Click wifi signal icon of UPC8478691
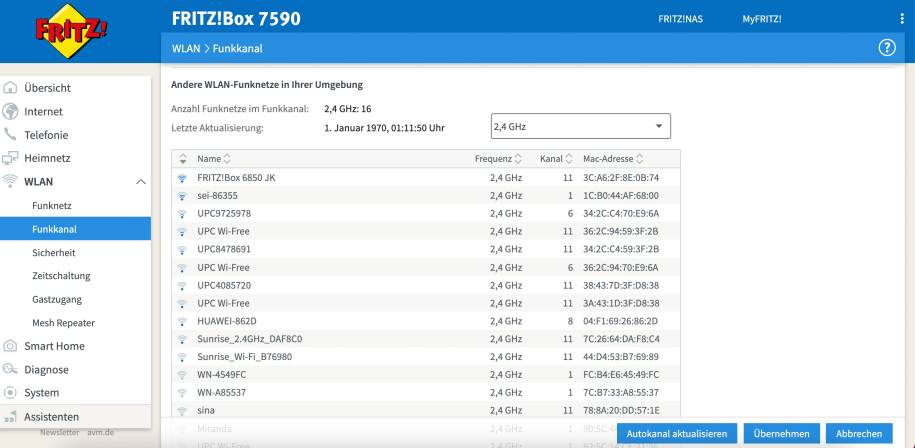The height and width of the screenshot is (448, 915). coord(182,250)
